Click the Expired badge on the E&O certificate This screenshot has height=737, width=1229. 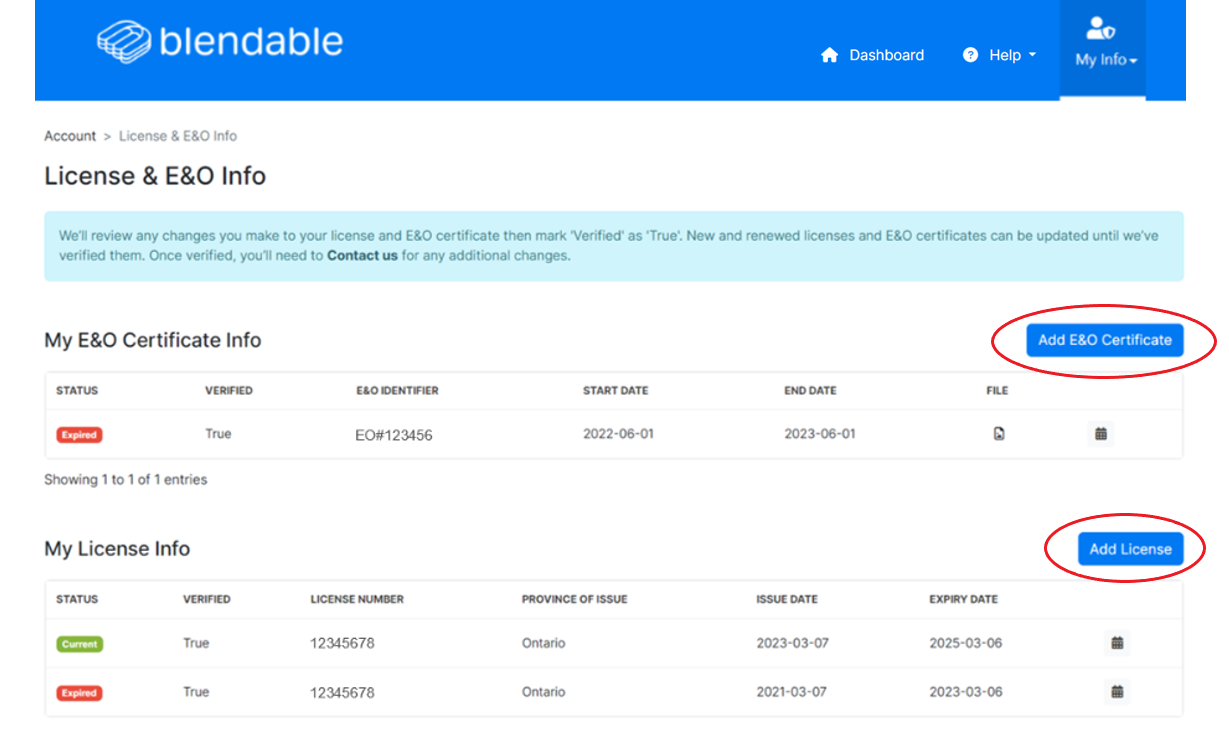(79, 434)
